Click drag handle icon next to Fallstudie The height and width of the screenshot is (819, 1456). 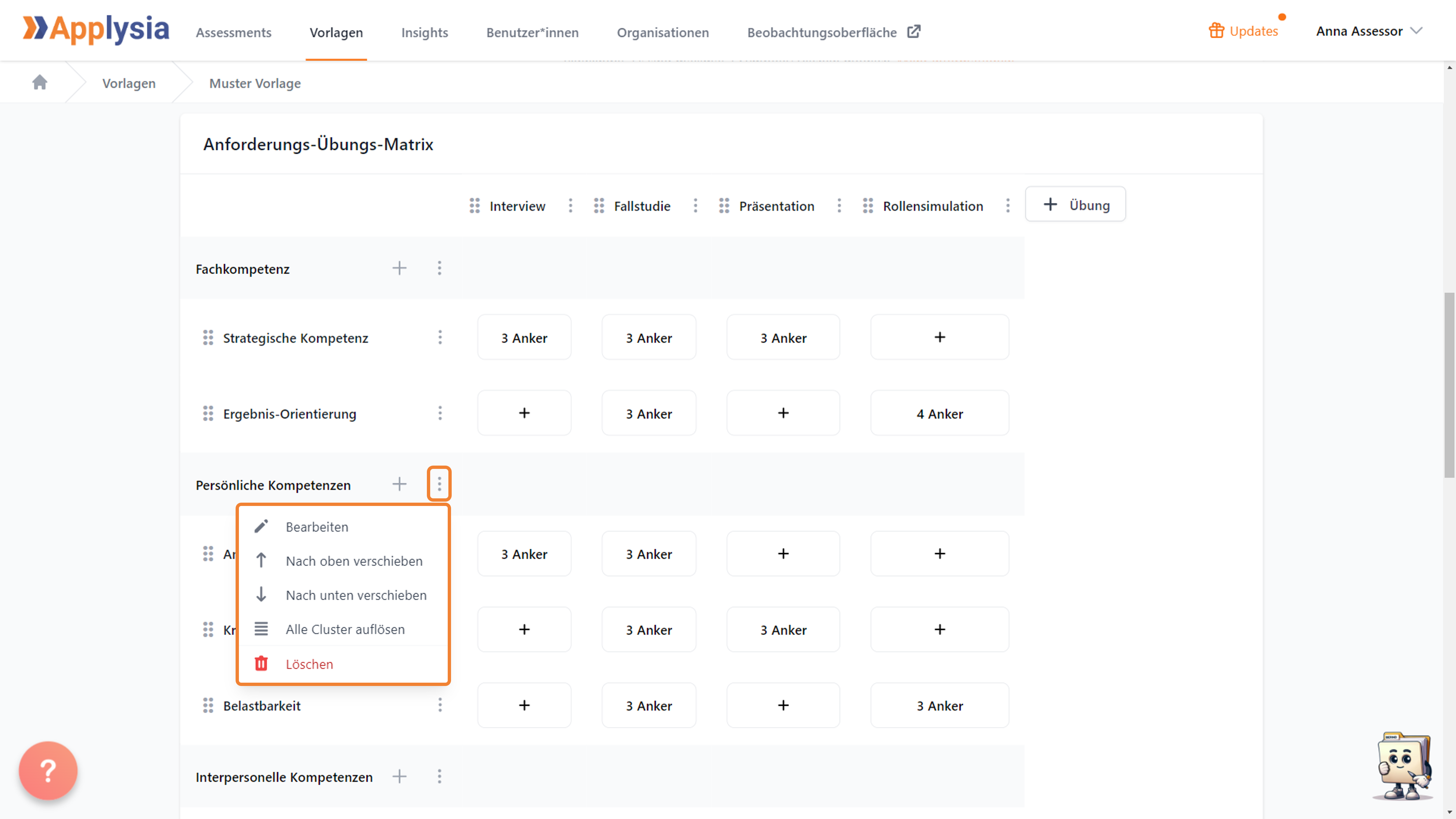(599, 206)
